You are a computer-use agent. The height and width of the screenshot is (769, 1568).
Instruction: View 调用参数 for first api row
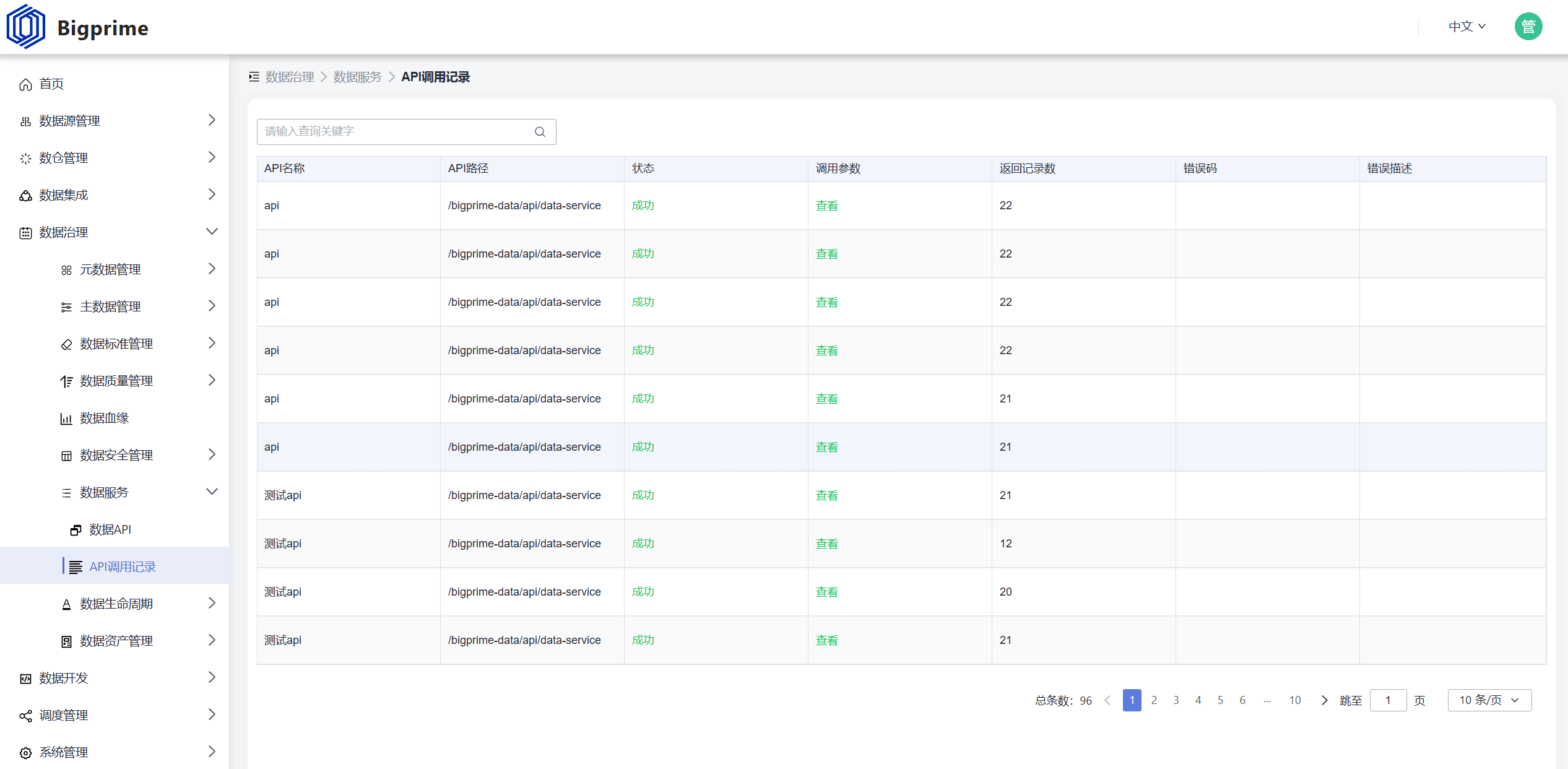tap(826, 206)
